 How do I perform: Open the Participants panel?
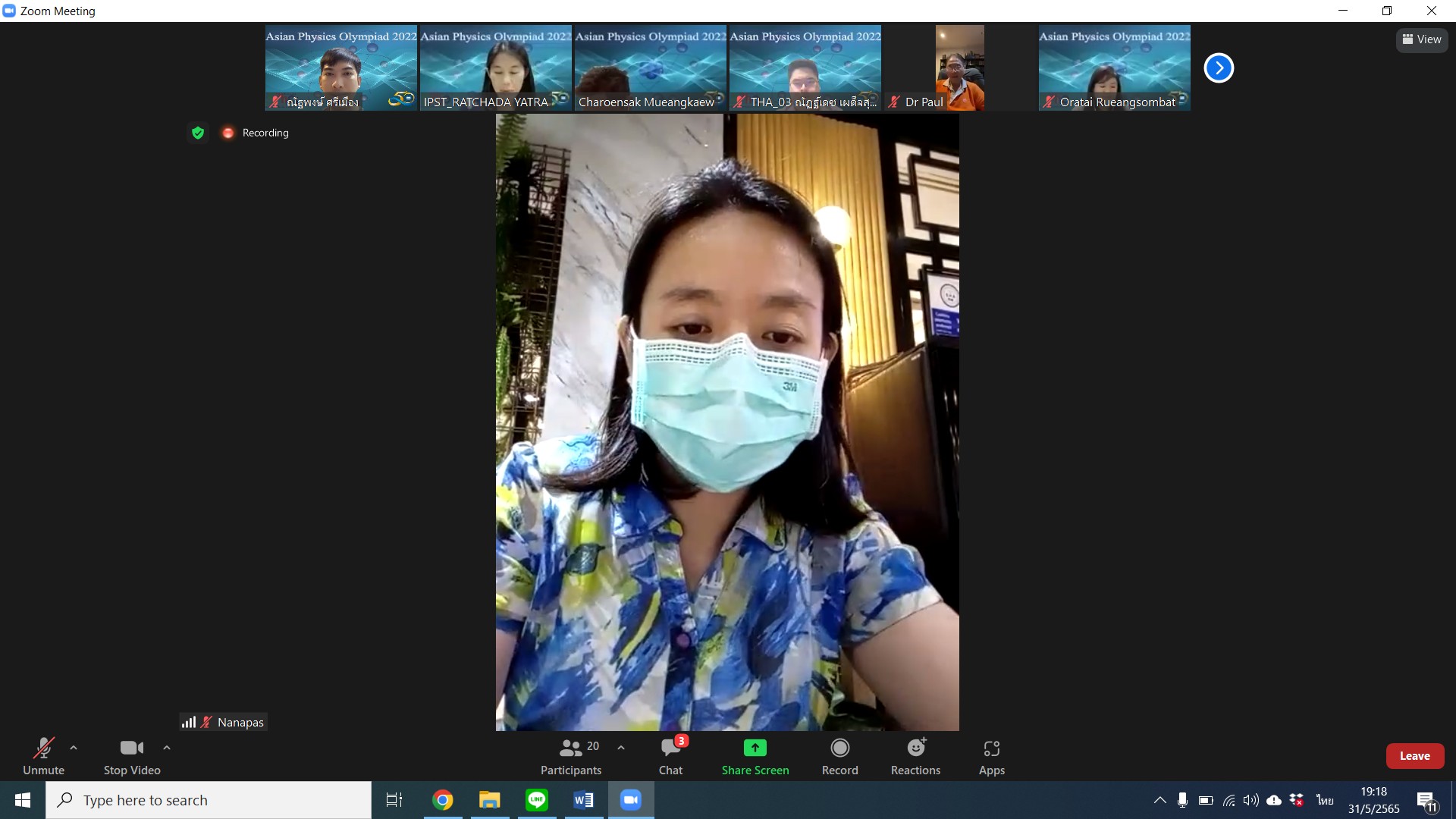click(571, 757)
